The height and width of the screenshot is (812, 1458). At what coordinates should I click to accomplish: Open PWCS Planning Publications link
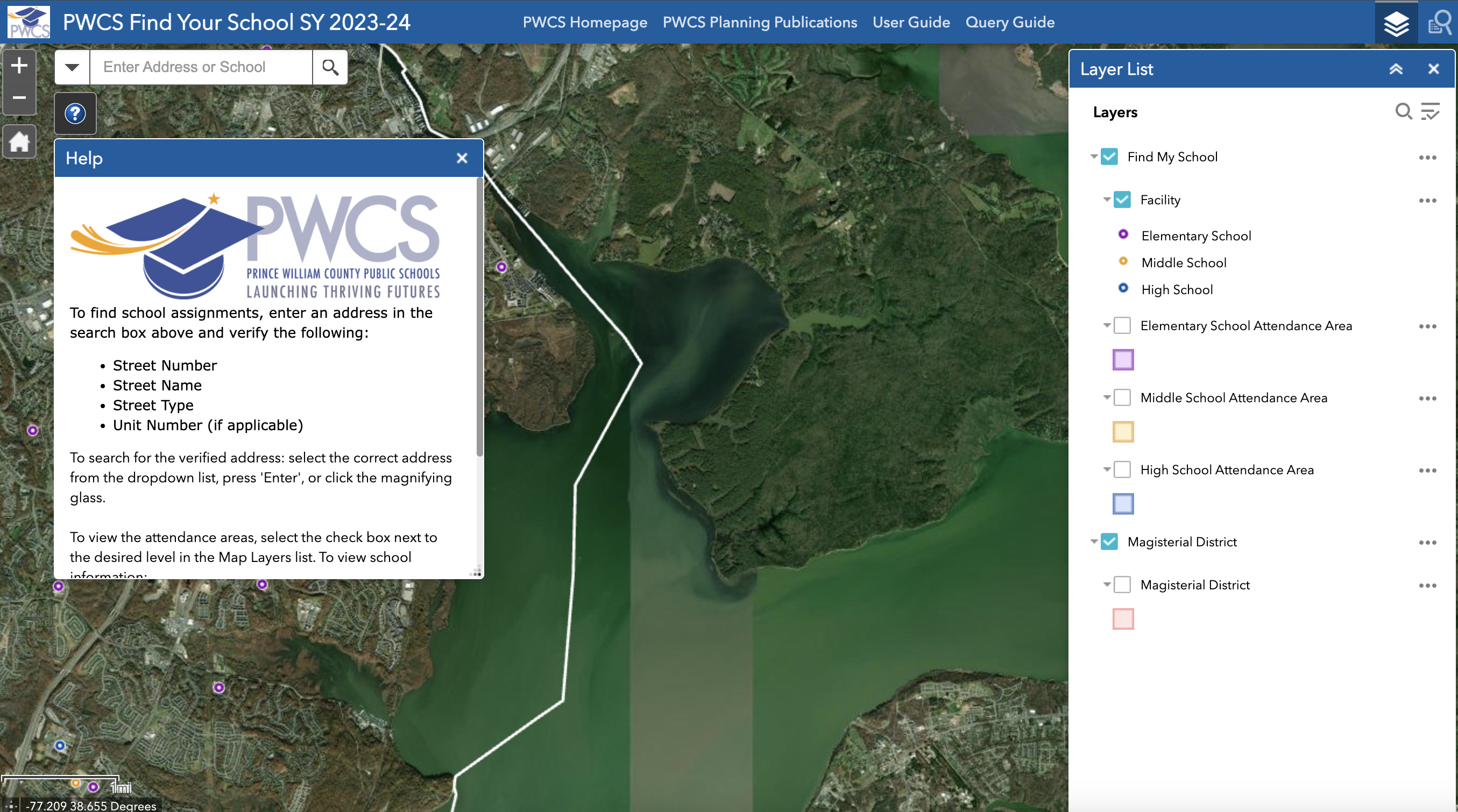click(x=760, y=22)
